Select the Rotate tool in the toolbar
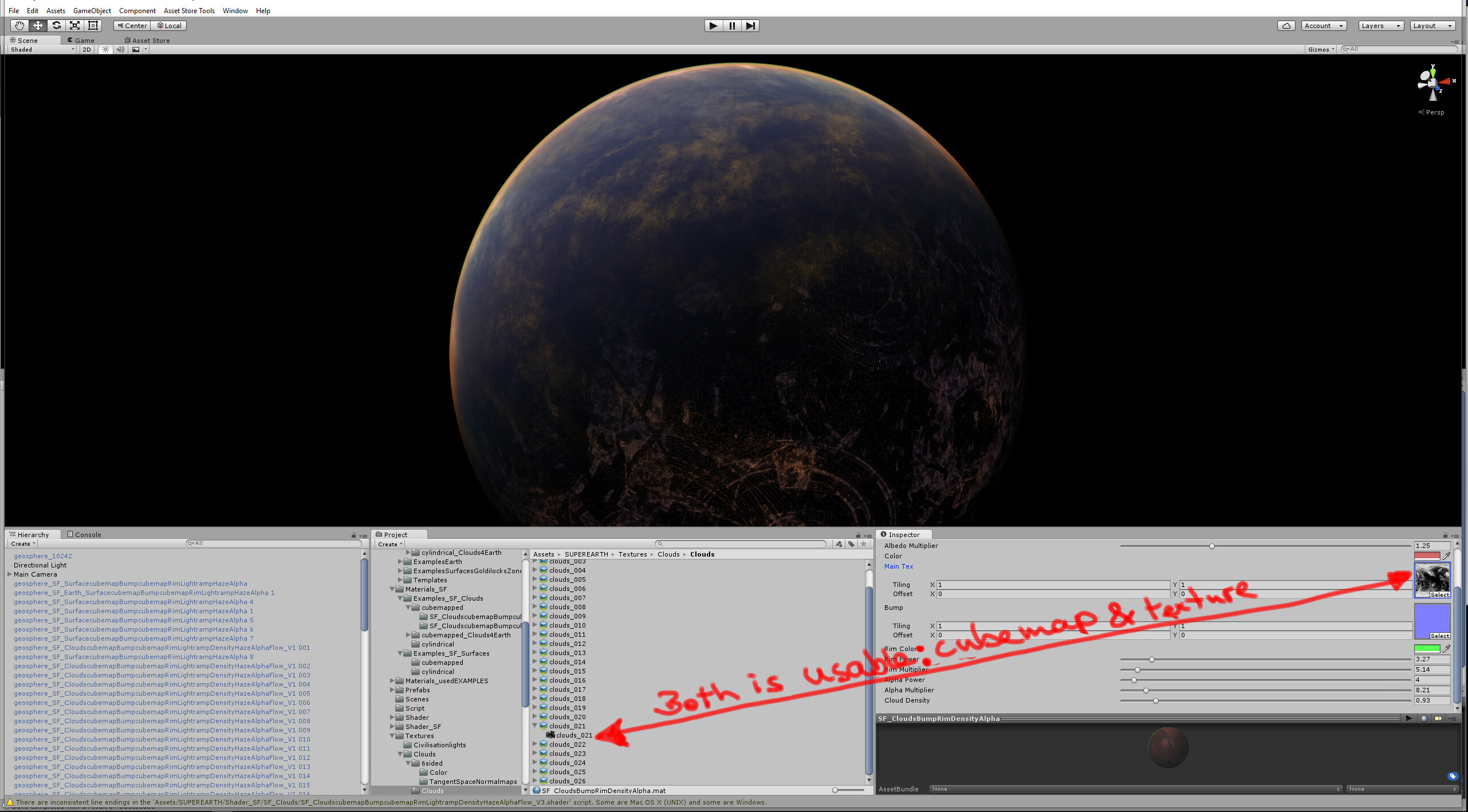The width and height of the screenshot is (1468, 812). (x=56, y=25)
